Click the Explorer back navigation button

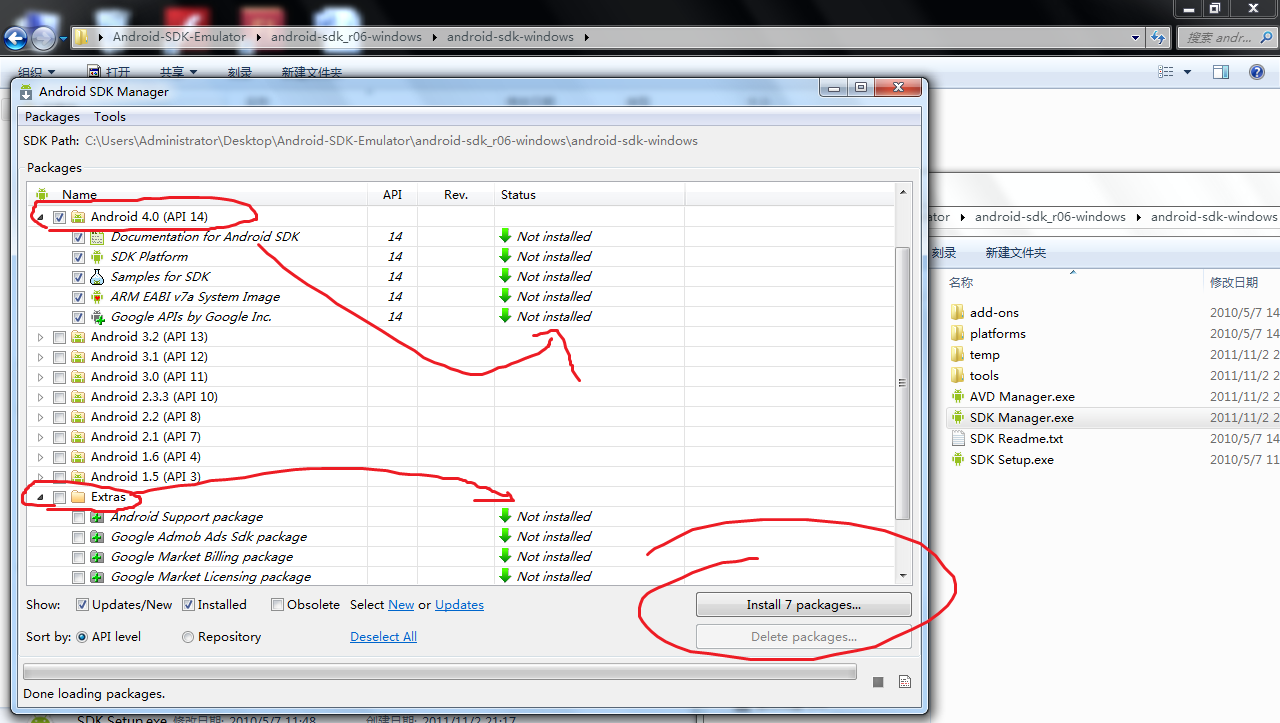(x=16, y=38)
